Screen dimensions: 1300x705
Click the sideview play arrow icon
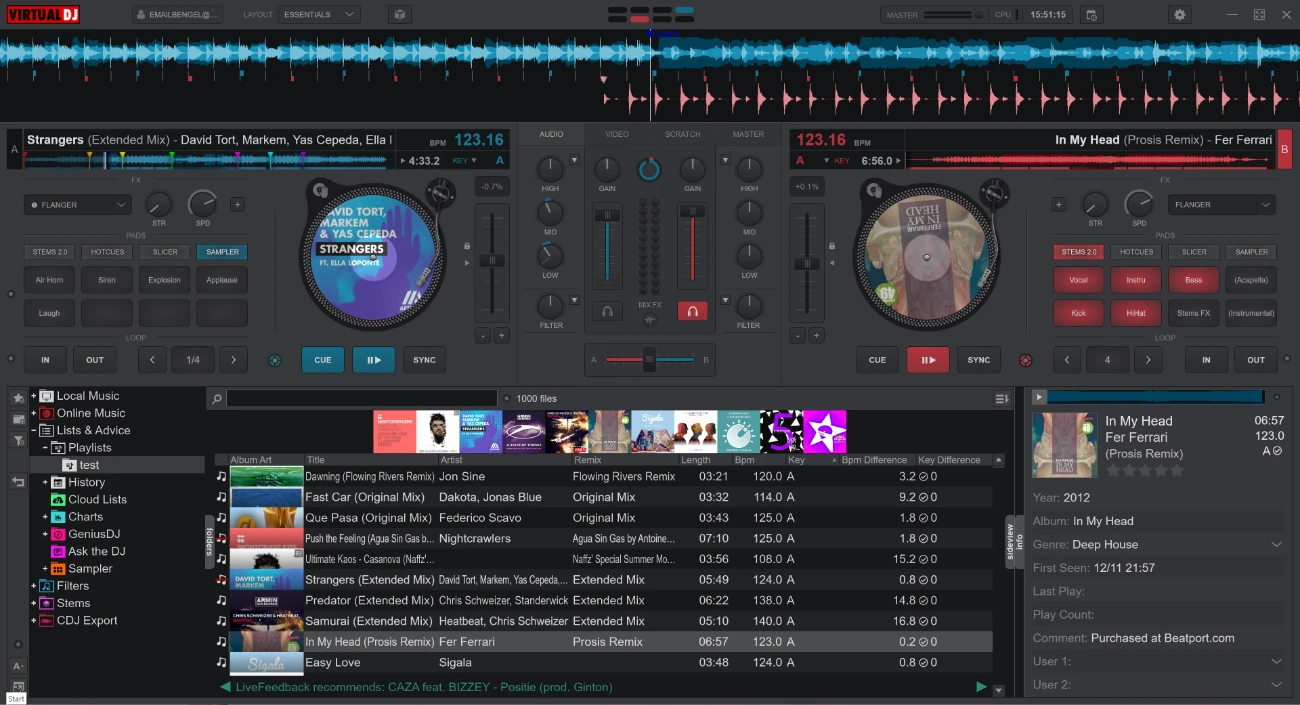point(1039,398)
